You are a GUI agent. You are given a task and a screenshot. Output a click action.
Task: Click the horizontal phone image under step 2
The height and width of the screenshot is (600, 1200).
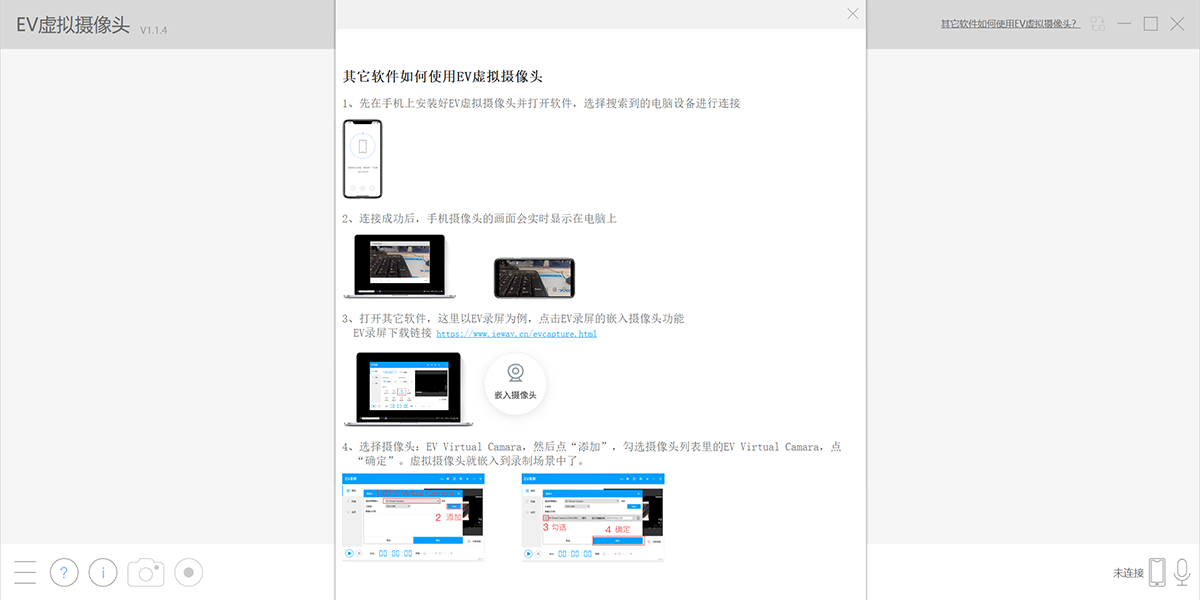534,277
